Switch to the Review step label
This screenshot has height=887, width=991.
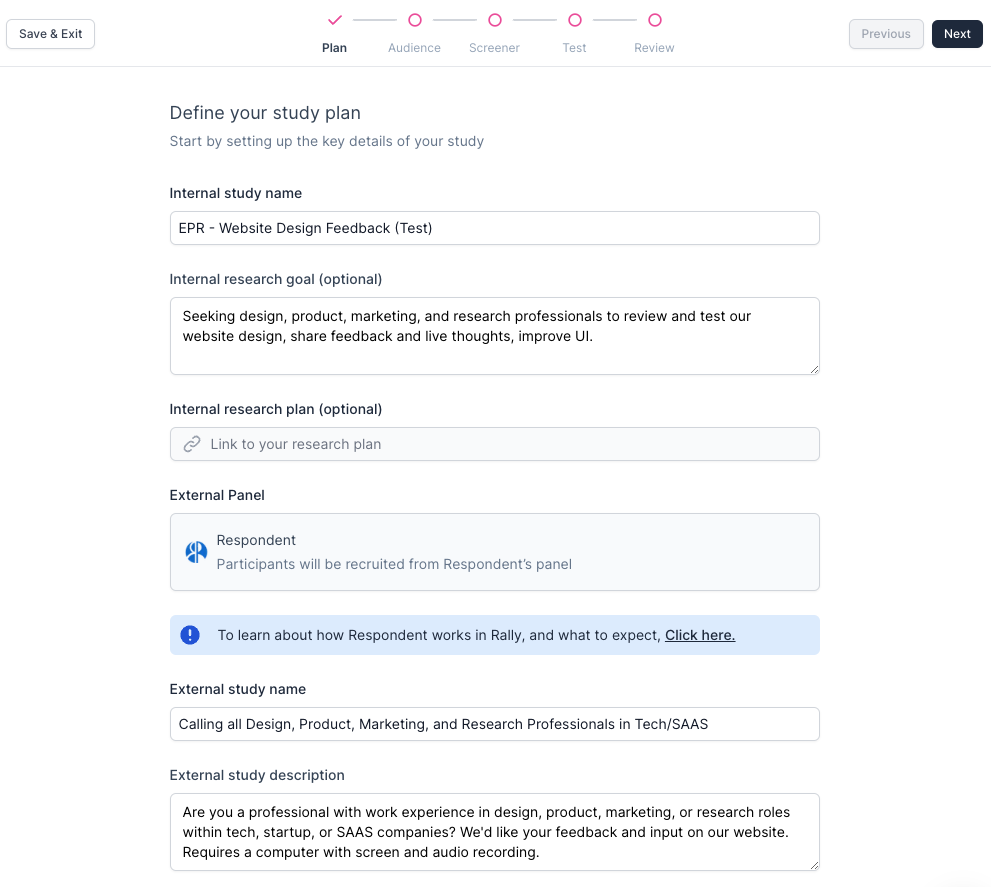coord(654,48)
